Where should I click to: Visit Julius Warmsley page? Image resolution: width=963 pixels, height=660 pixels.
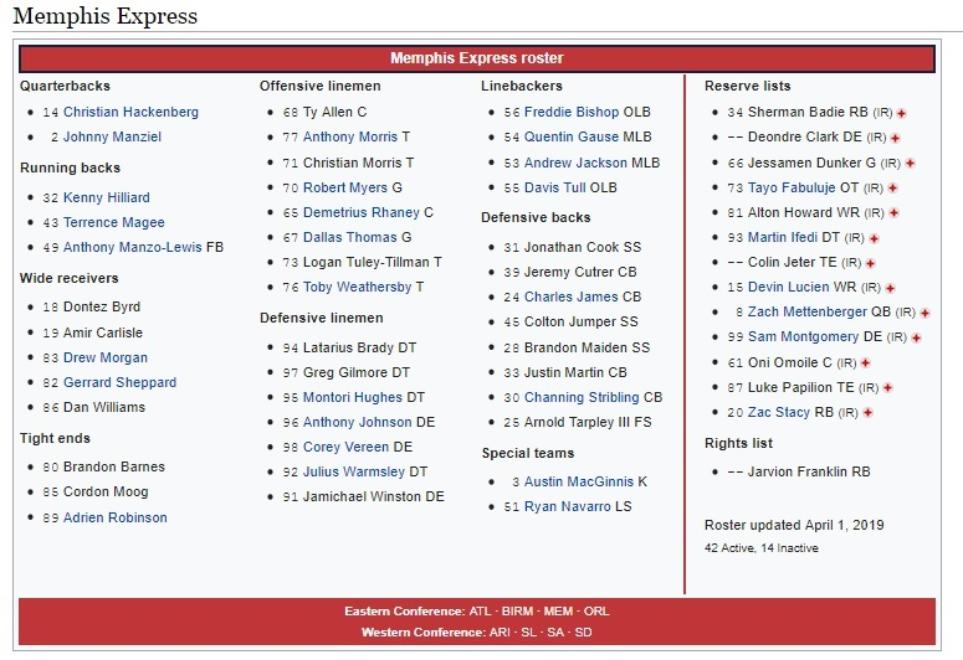tap(354, 472)
